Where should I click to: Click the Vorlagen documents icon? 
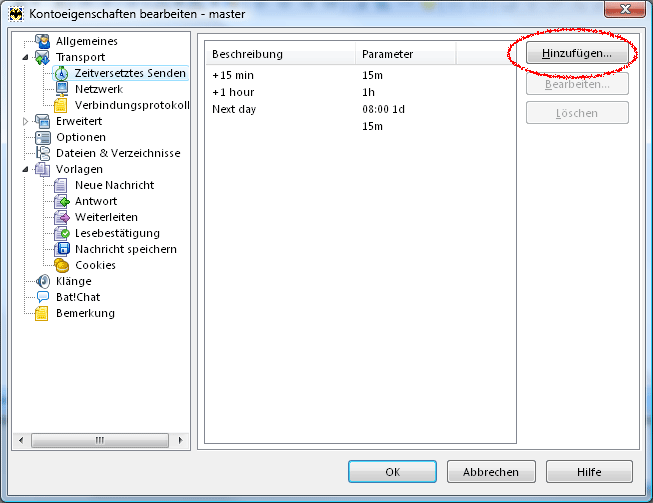click(x=42, y=169)
